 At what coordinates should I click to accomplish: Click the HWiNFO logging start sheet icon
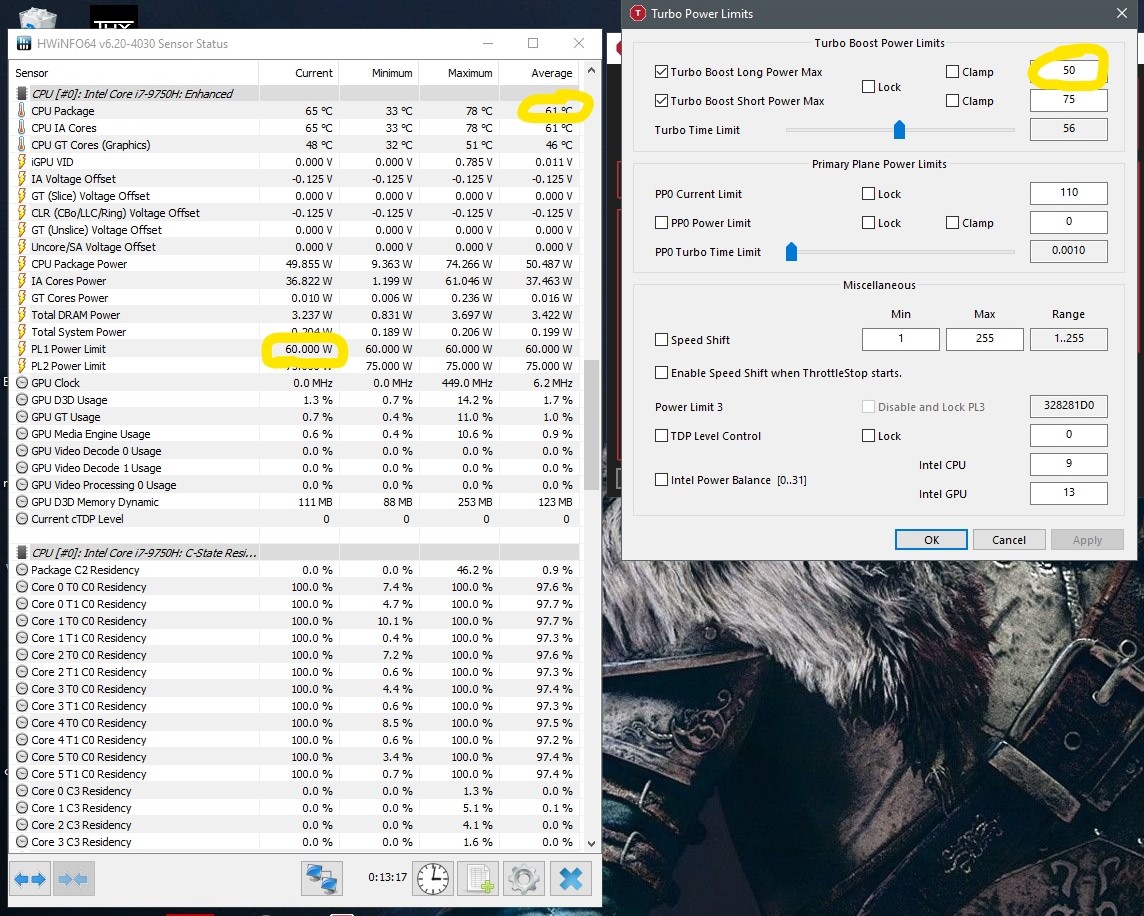[479, 878]
